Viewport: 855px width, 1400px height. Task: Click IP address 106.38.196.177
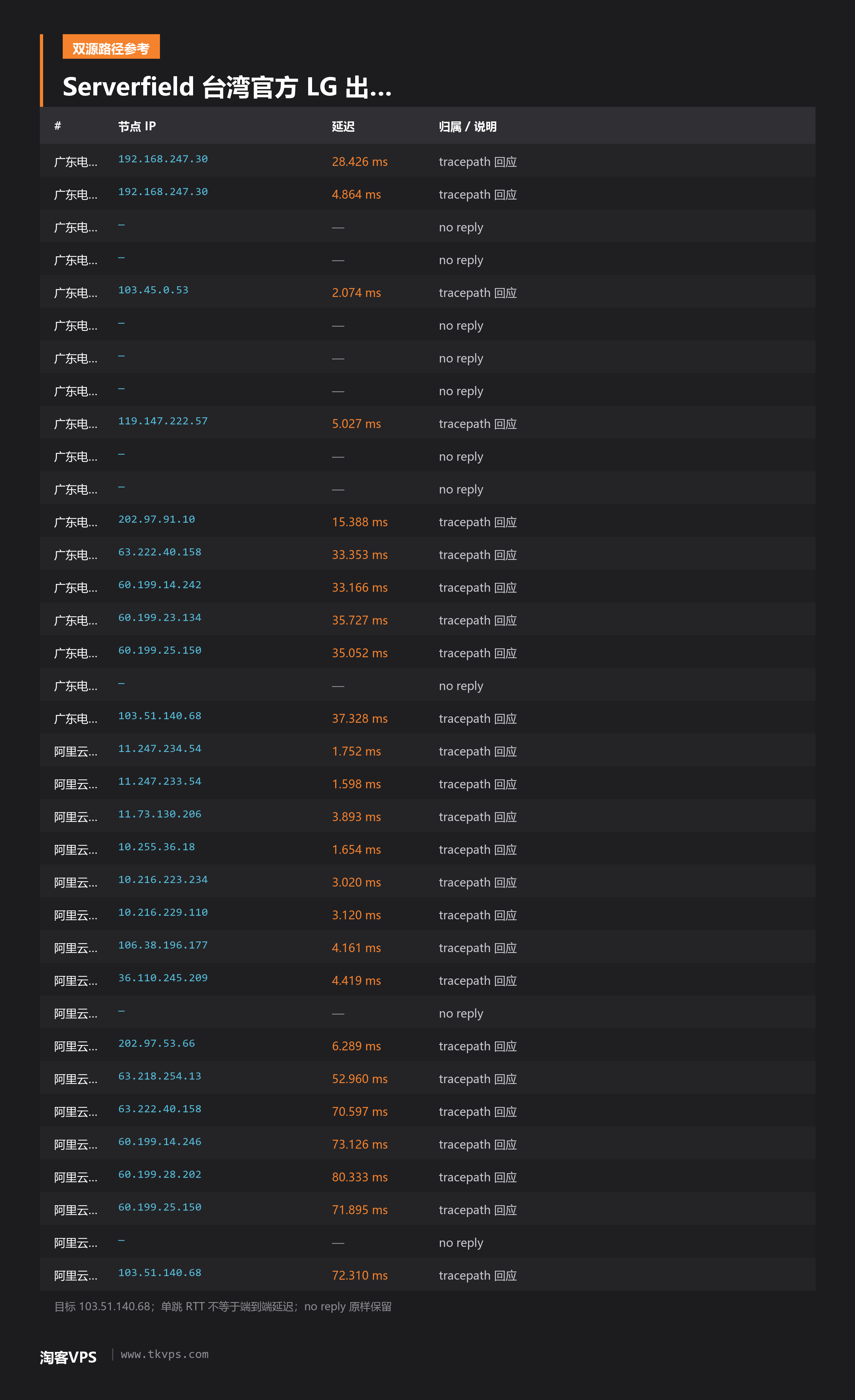pyautogui.click(x=163, y=945)
